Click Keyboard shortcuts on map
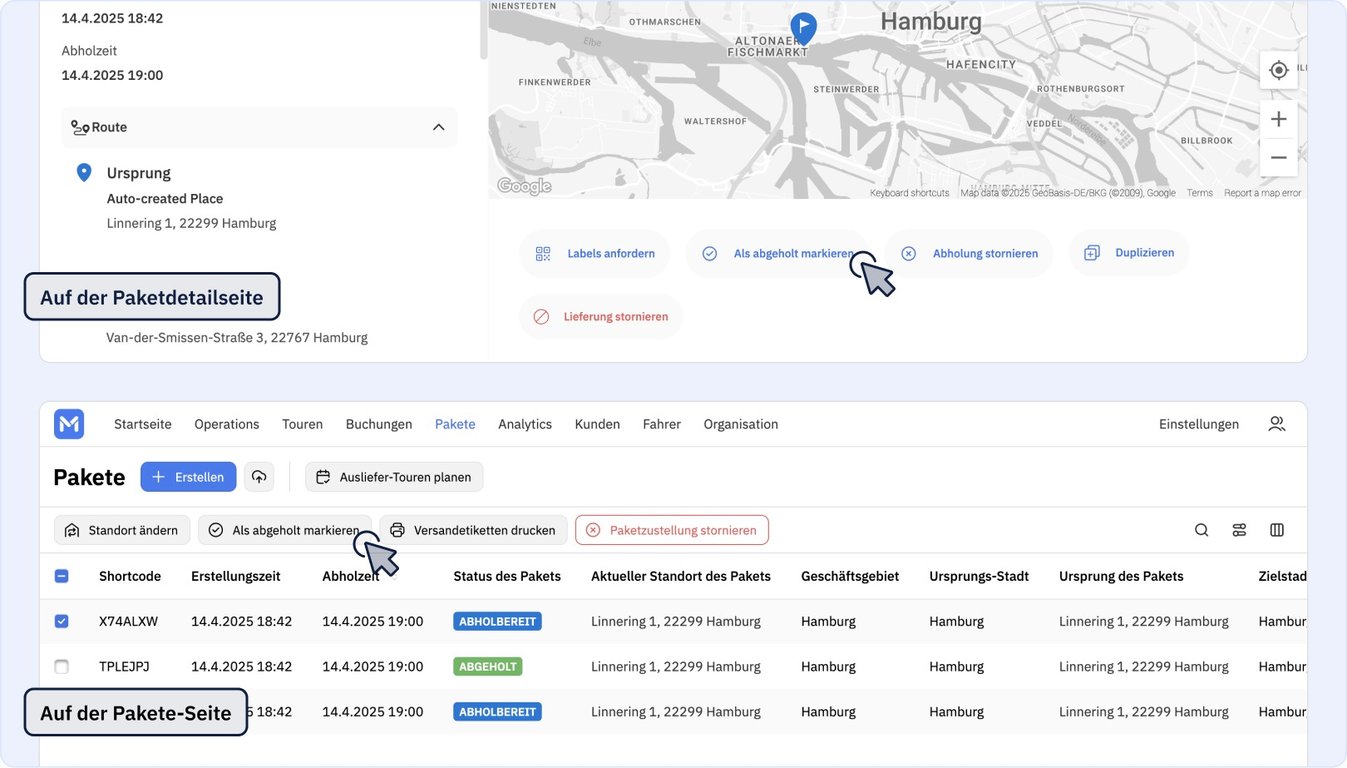The image size is (1347, 768). coord(909,193)
